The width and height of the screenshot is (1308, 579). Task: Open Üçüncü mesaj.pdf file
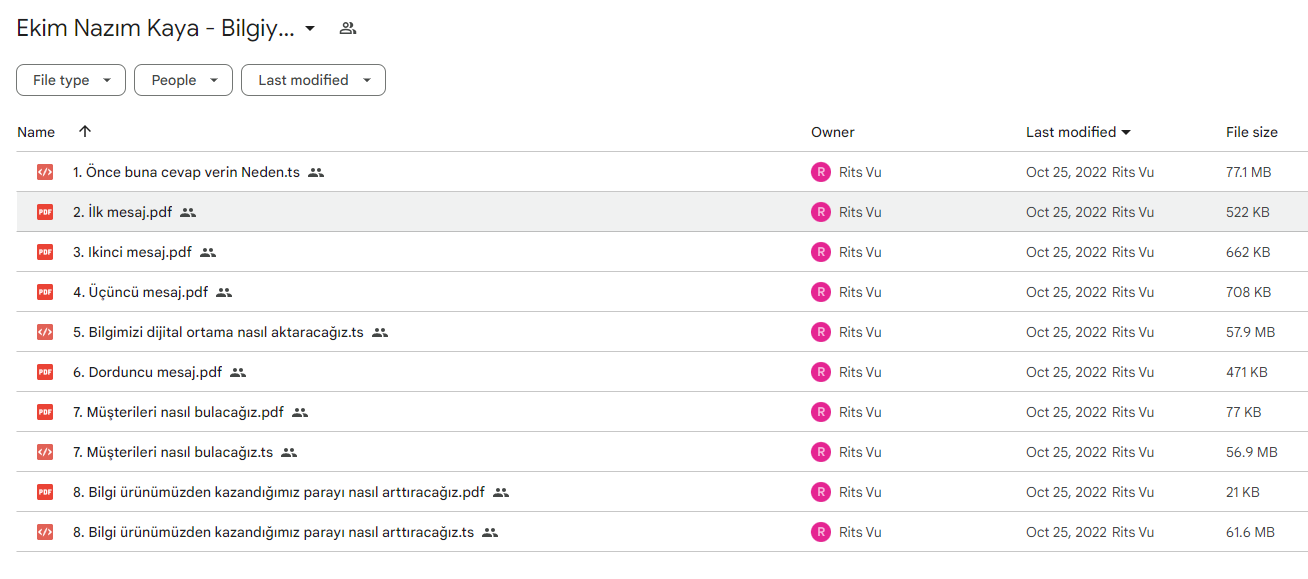[x=140, y=292]
